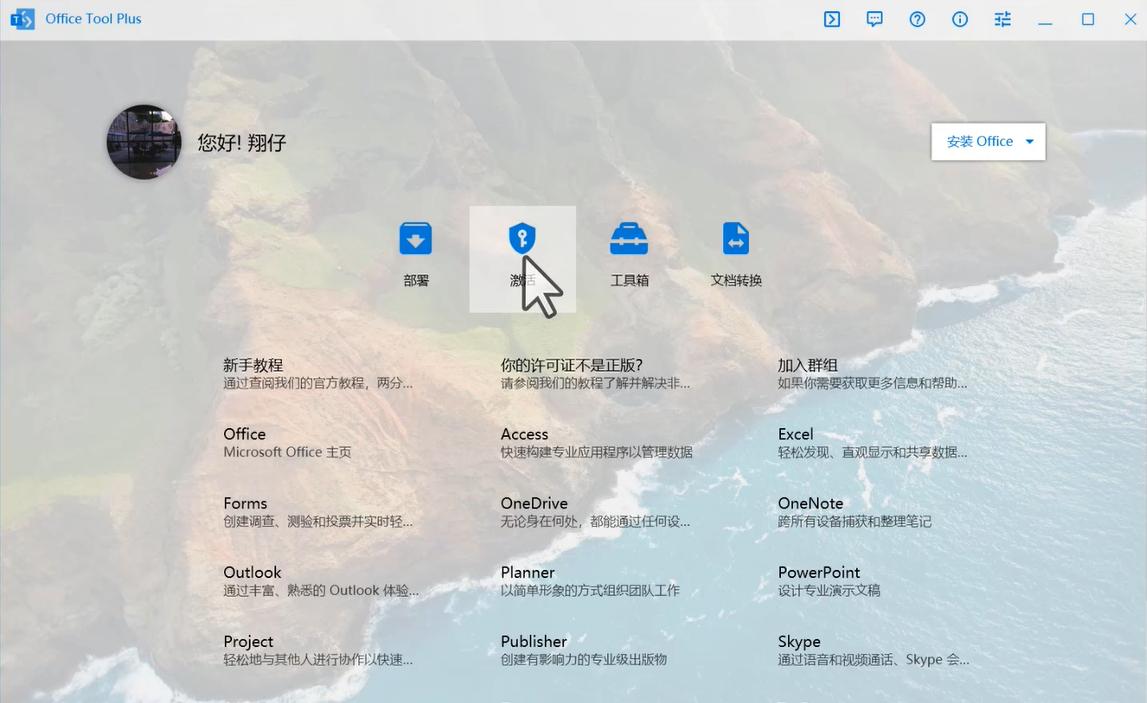This screenshot has width=1147, height=703.
Task: Open the settings sliders icon
Action: pyautogui.click(x=1002, y=19)
